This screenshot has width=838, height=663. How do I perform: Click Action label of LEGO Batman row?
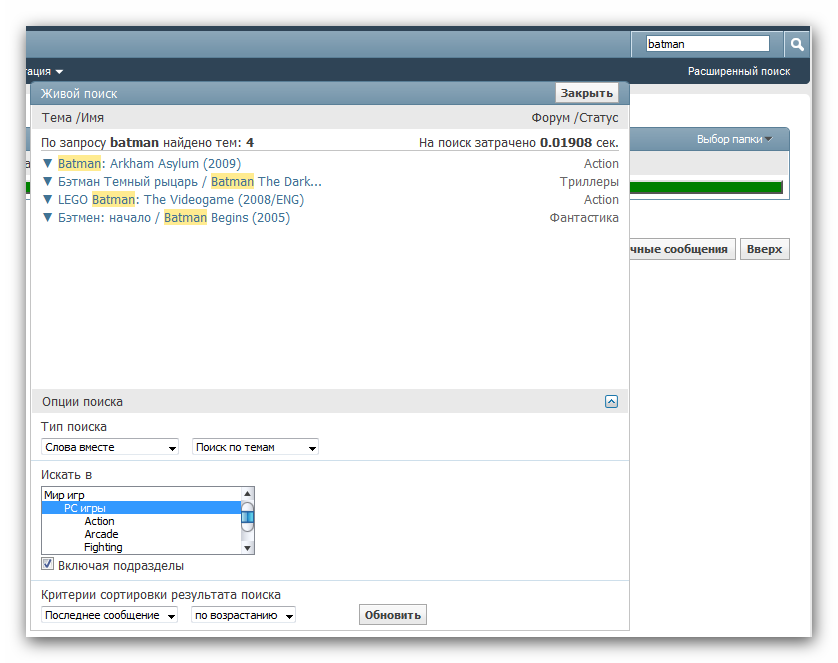(x=601, y=199)
